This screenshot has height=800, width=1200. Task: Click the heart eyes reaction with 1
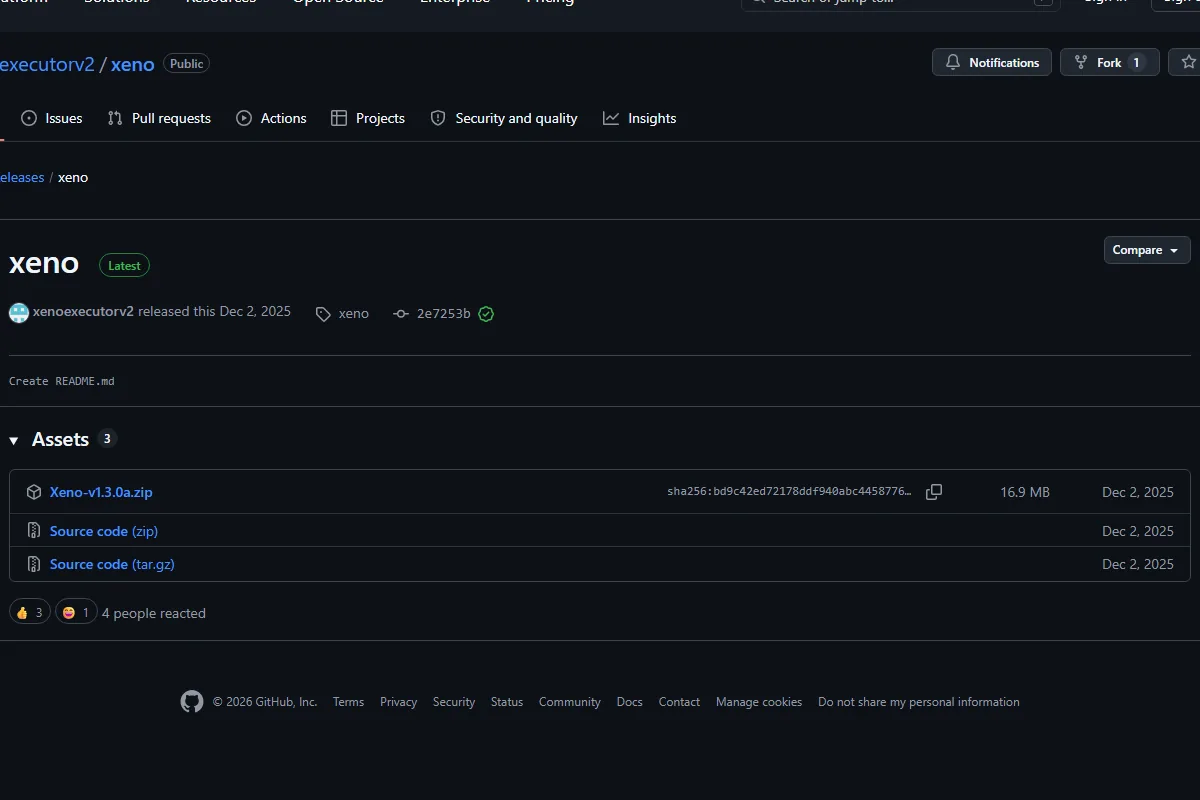click(76, 612)
